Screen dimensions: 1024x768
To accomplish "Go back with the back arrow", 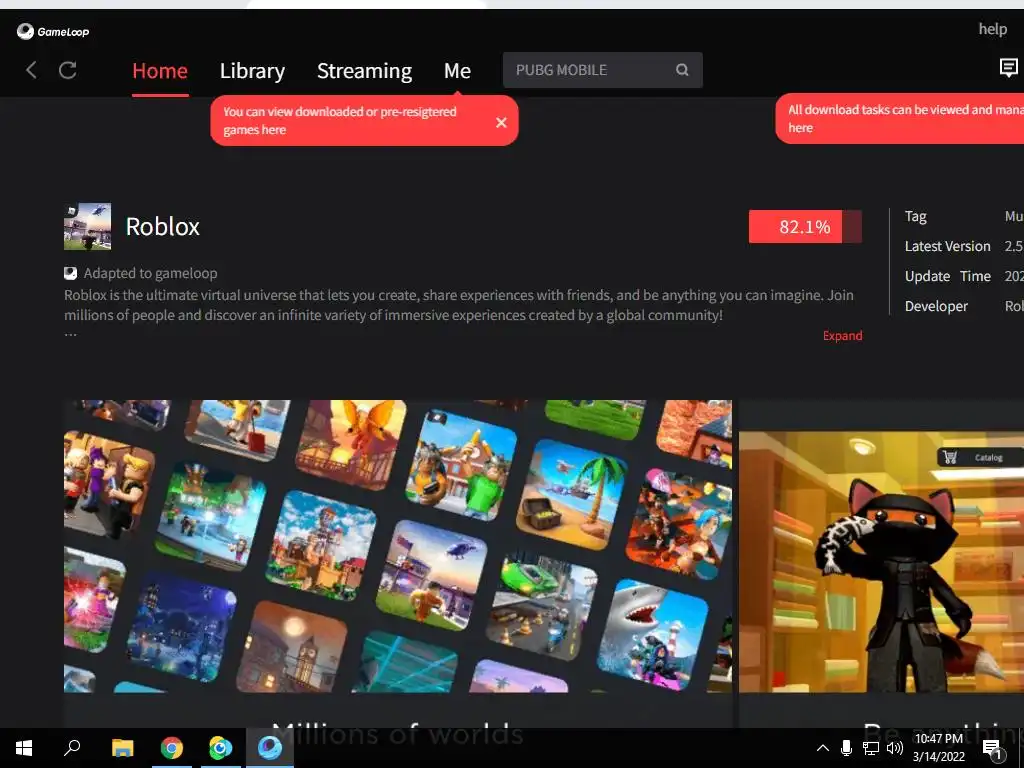I will pyautogui.click(x=31, y=70).
